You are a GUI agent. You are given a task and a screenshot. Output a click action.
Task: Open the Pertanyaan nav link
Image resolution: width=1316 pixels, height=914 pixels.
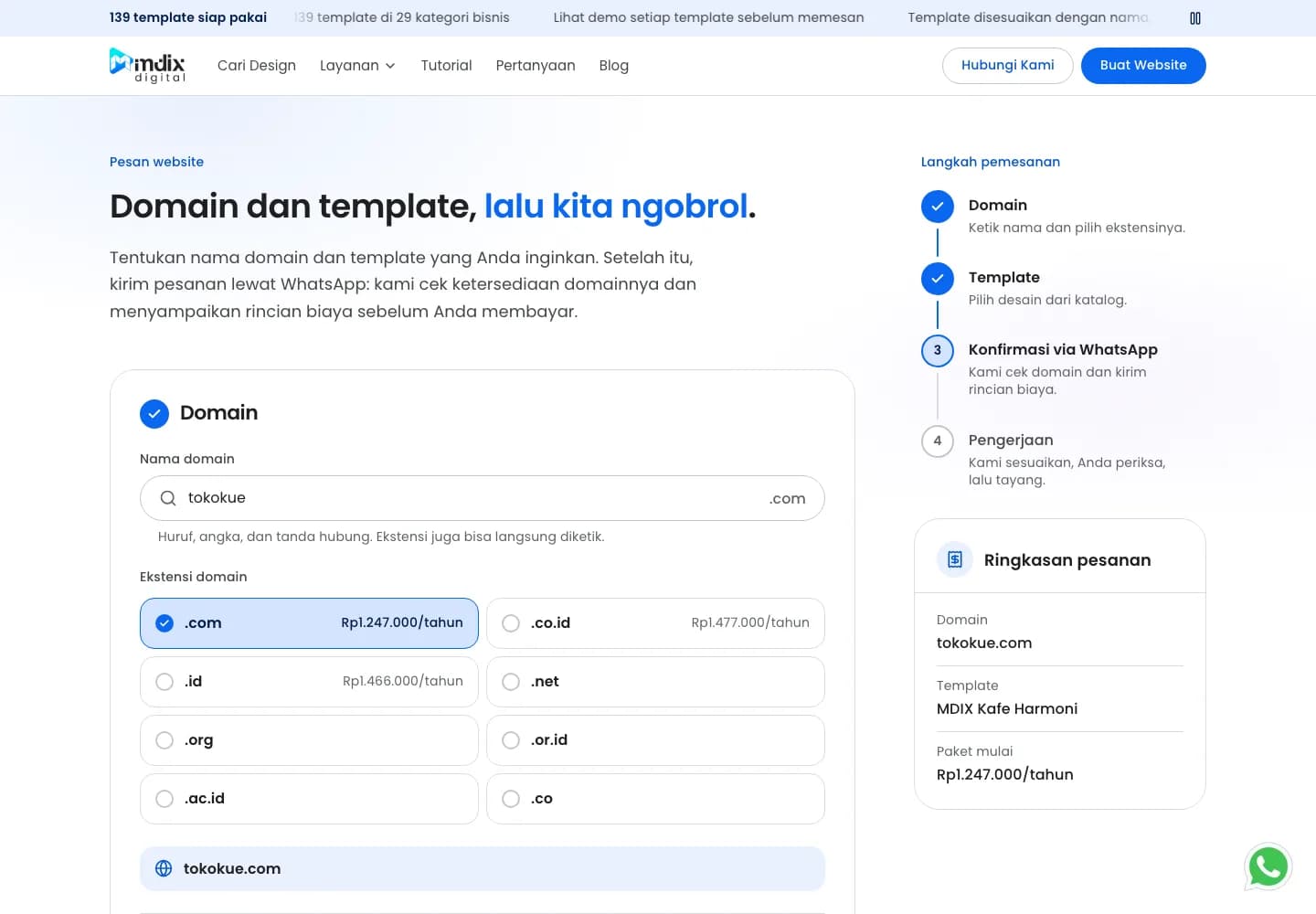(x=536, y=66)
